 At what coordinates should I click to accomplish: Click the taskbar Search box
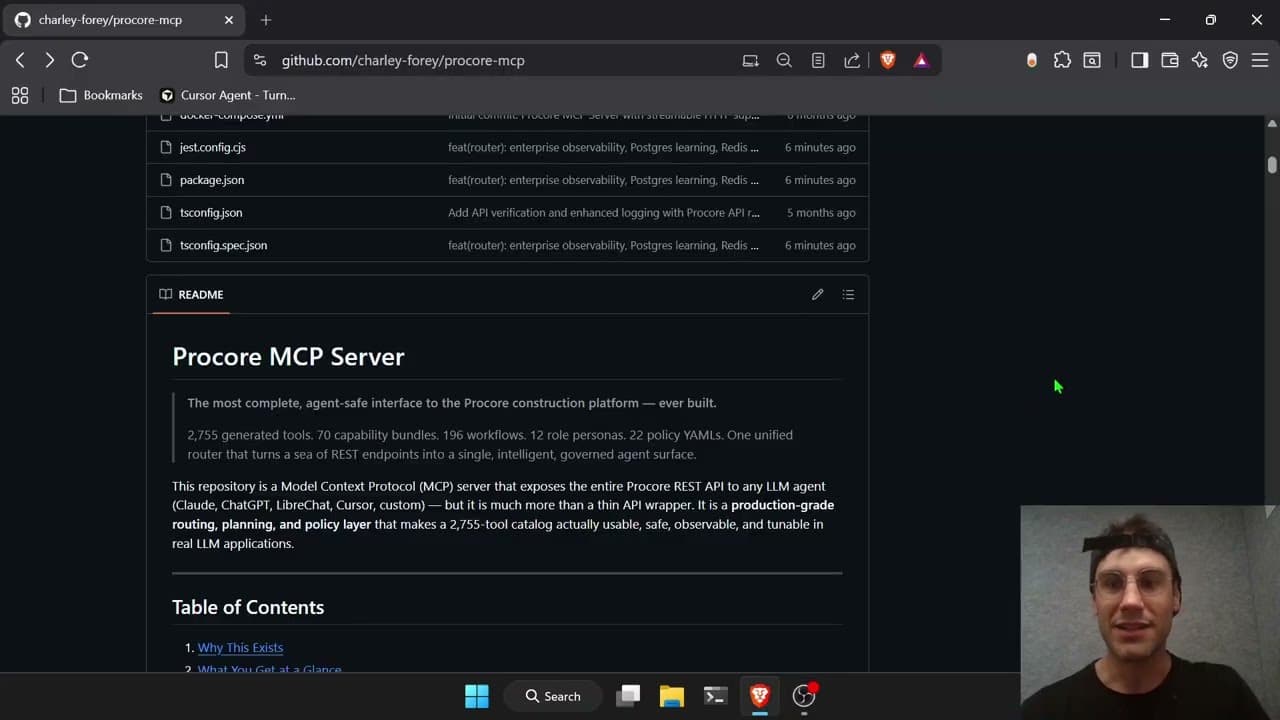pos(554,696)
